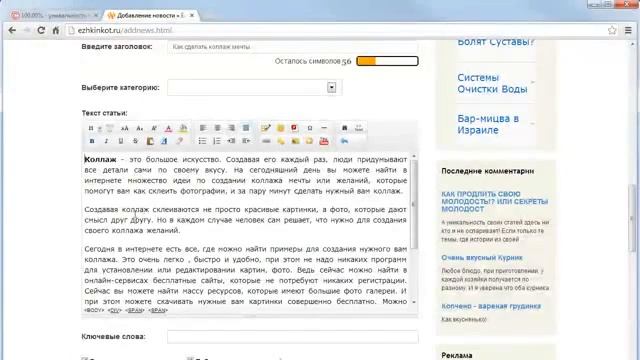Change font size with the xA icon
The height and width of the screenshot is (360, 640).
[x=124, y=128]
